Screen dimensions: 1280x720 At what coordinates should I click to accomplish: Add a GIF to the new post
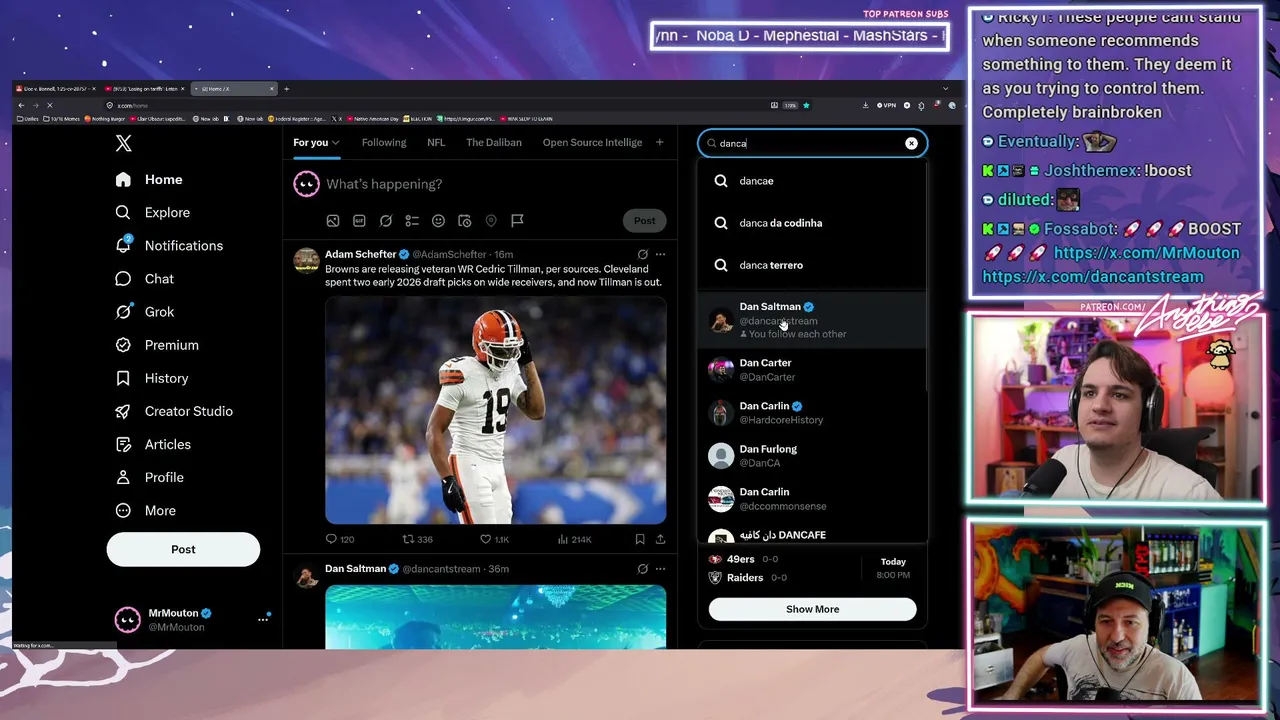pyautogui.click(x=359, y=221)
